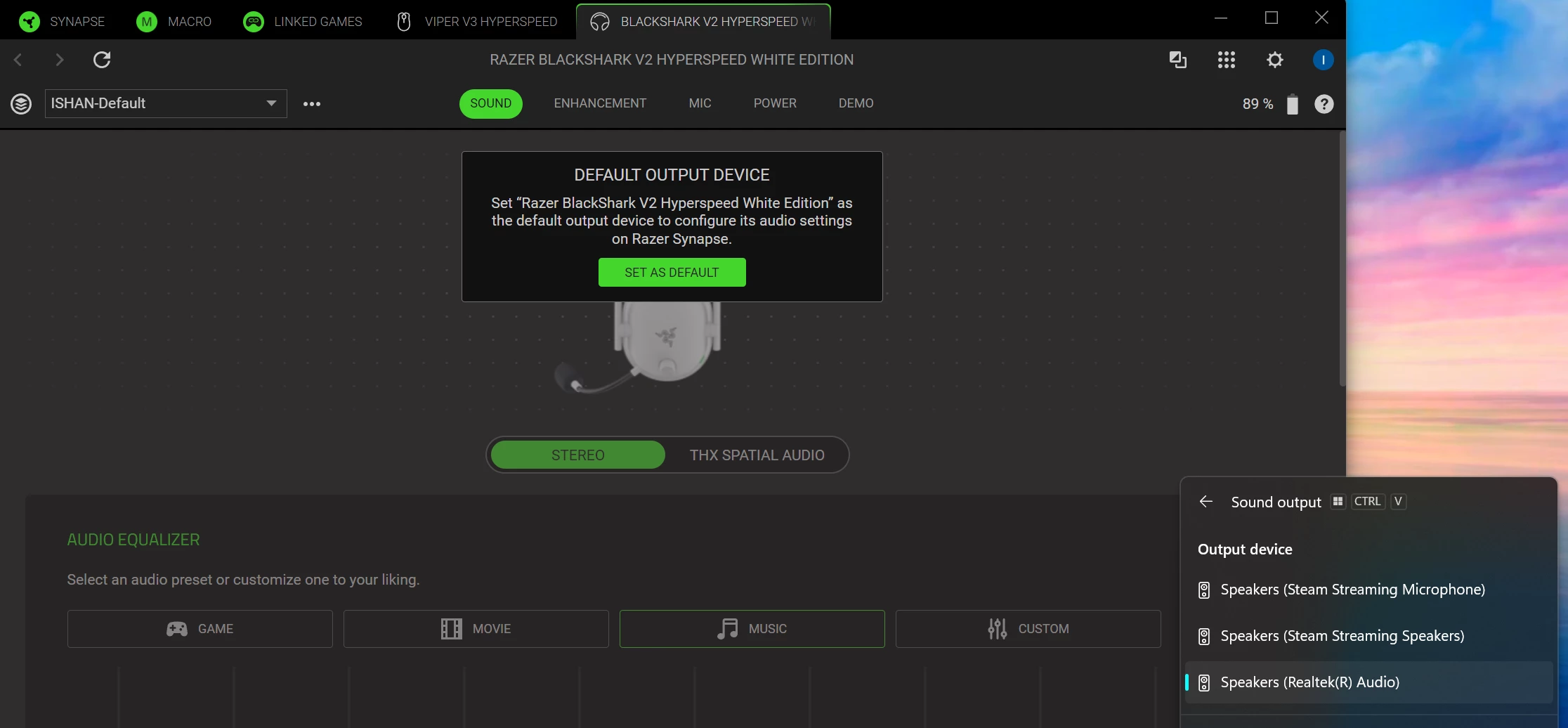
Task: Go back with the left arrow
Action: pyautogui.click(x=18, y=60)
